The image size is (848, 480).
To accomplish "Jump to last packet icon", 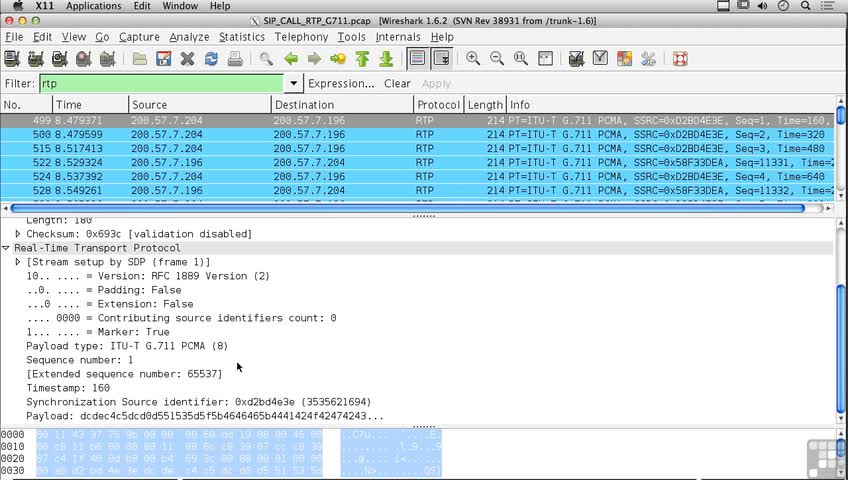I will pos(386,58).
